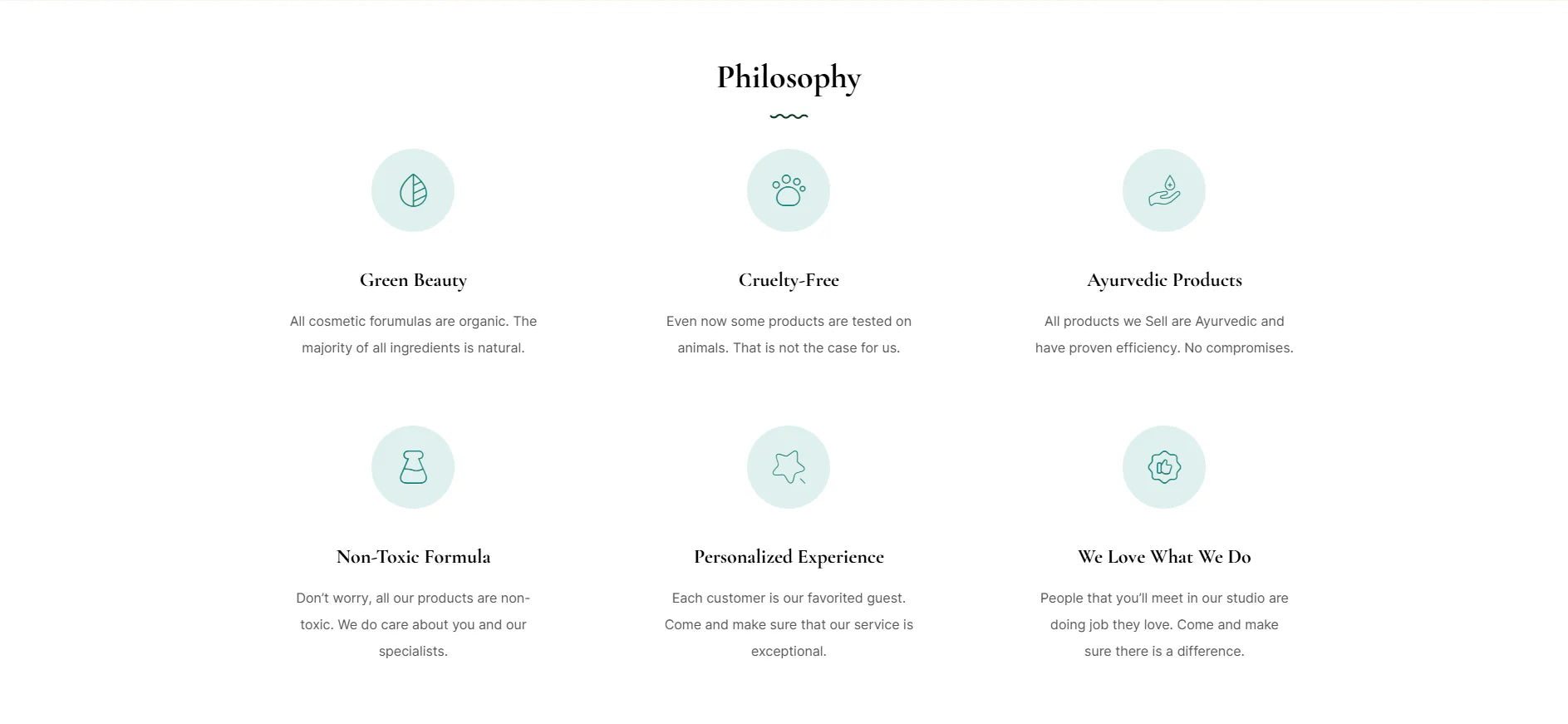Image resolution: width=1568 pixels, height=724 pixels.
Task: Open the Personalized Experience heading
Action: (x=789, y=557)
